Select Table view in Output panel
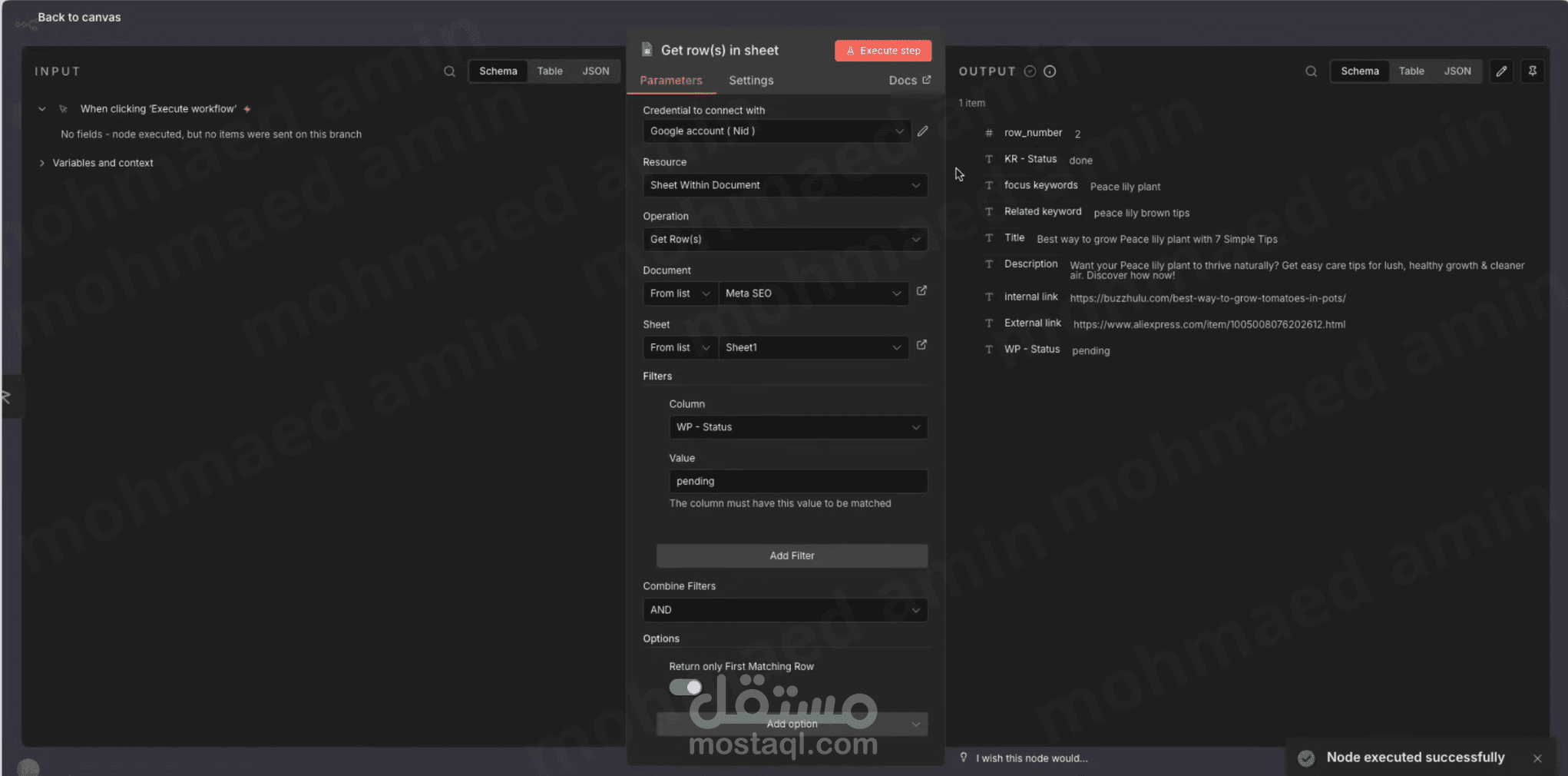 coord(1411,71)
